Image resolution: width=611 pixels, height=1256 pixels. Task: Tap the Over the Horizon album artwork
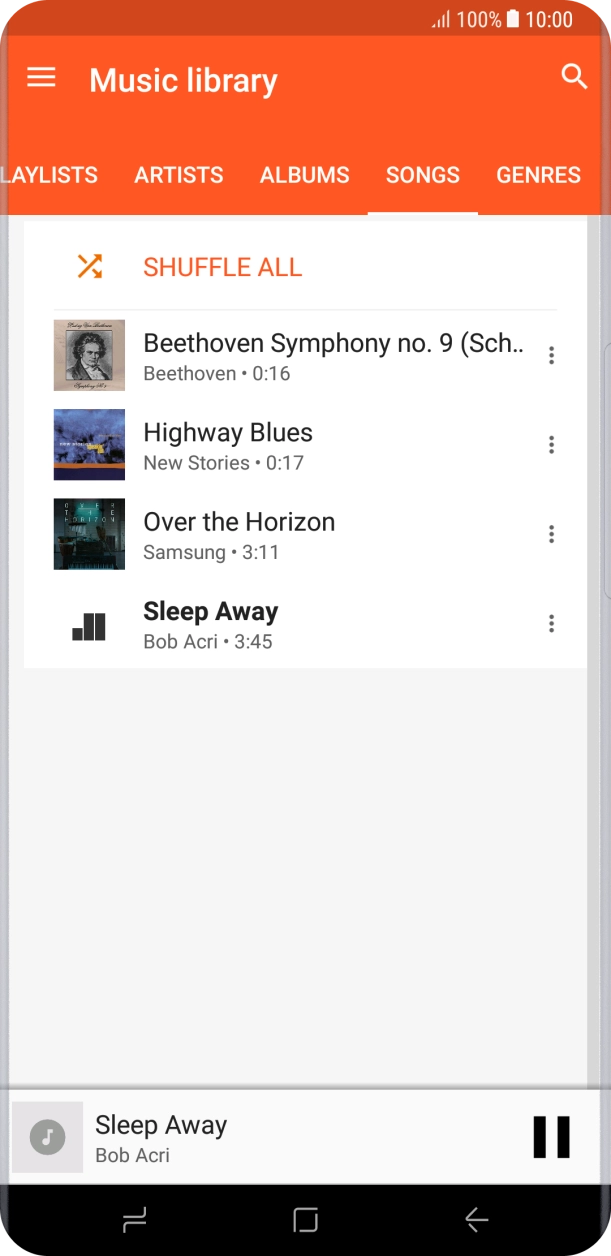pos(89,534)
